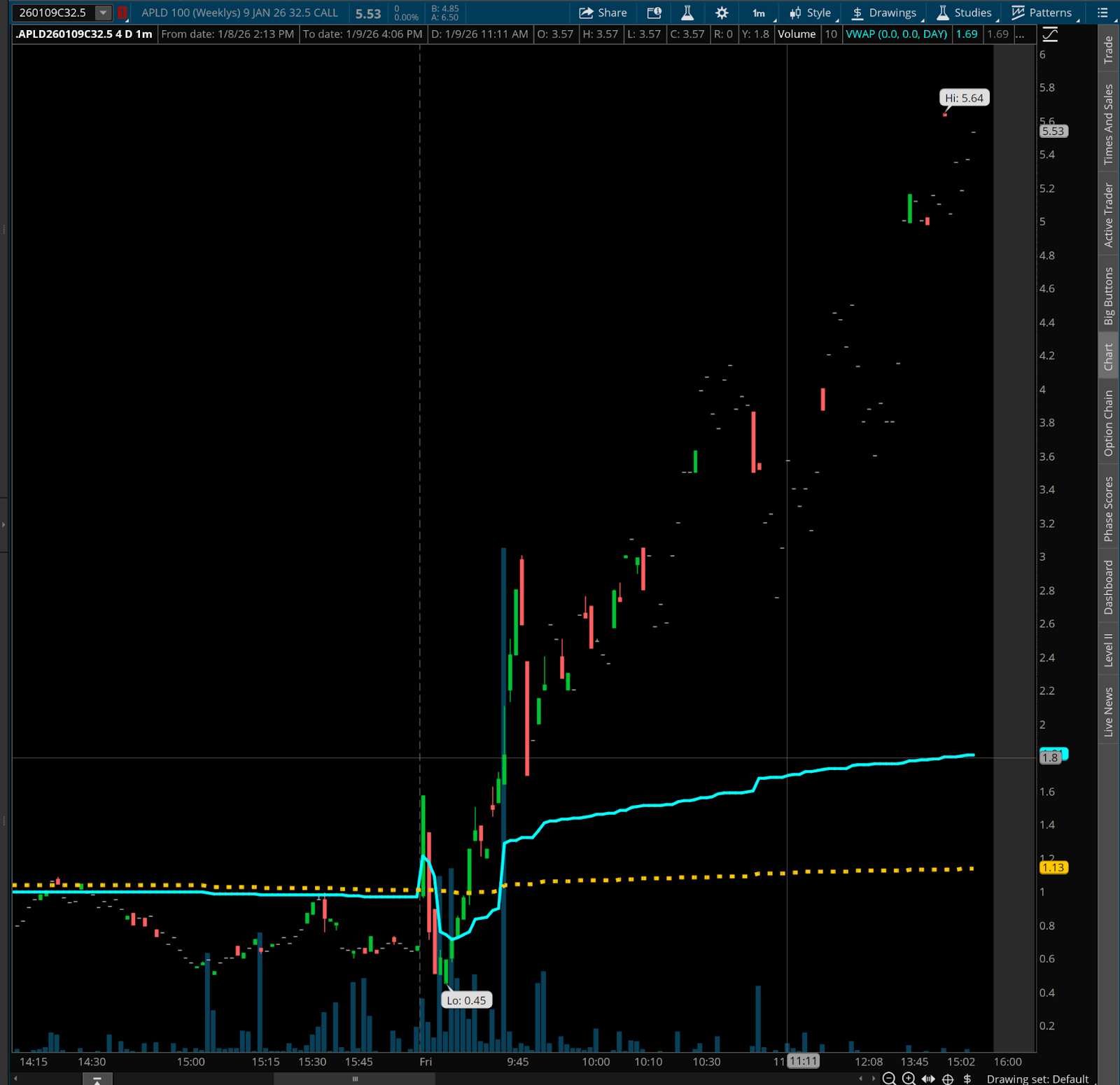
Task: Open the 1m timeframe selector
Action: pyautogui.click(x=759, y=13)
